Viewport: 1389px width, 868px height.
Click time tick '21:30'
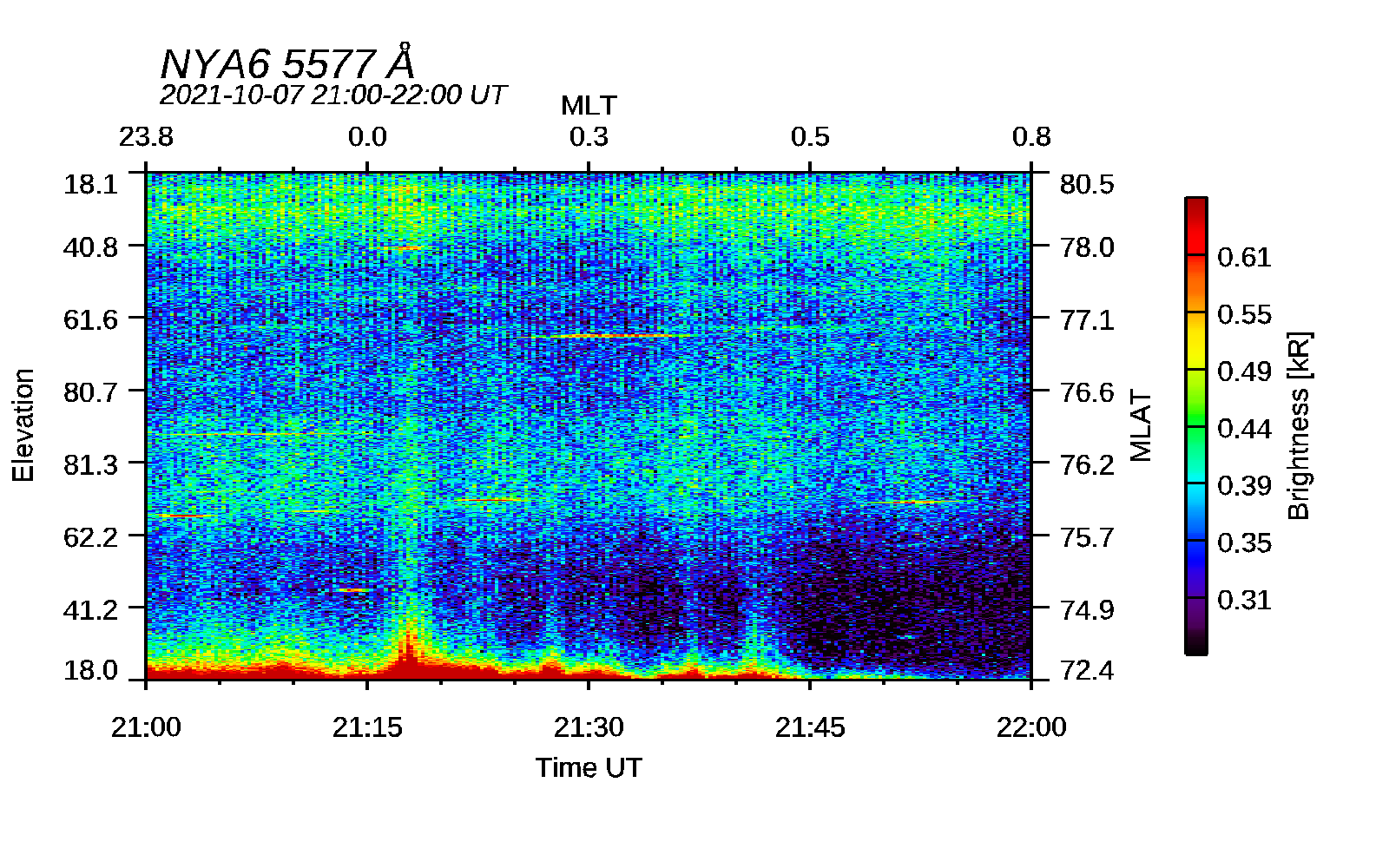[589, 727]
